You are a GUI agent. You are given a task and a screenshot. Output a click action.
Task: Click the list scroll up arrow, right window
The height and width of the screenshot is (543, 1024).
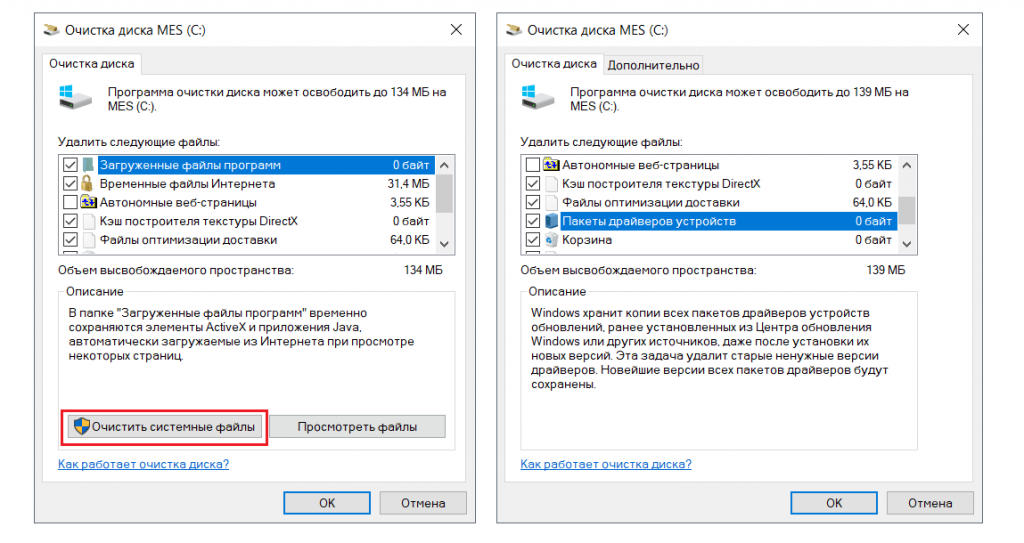pos(907,165)
